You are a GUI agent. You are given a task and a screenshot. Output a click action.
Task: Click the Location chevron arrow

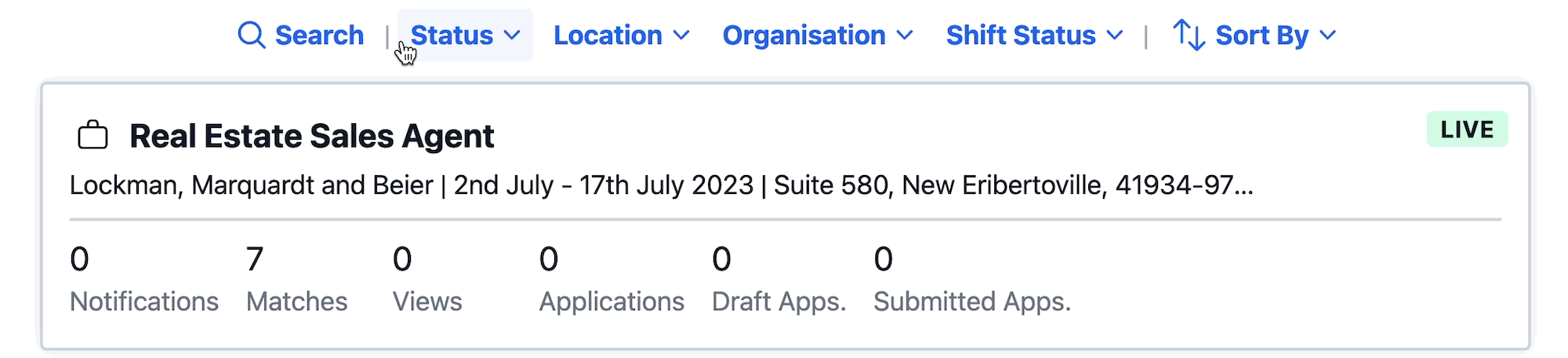pyautogui.click(x=681, y=35)
